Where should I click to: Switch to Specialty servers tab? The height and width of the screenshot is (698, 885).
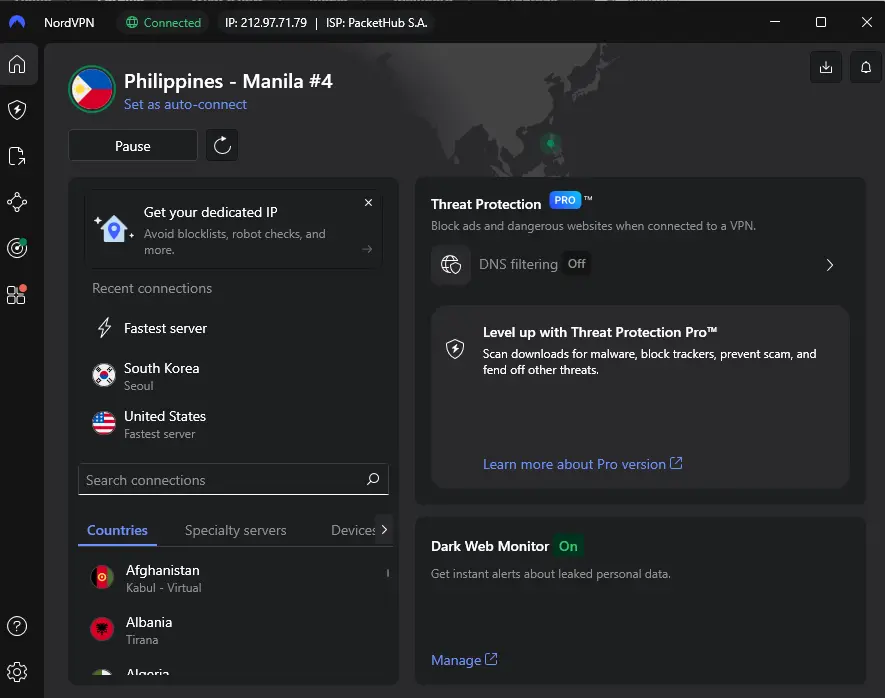coord(235,530)
